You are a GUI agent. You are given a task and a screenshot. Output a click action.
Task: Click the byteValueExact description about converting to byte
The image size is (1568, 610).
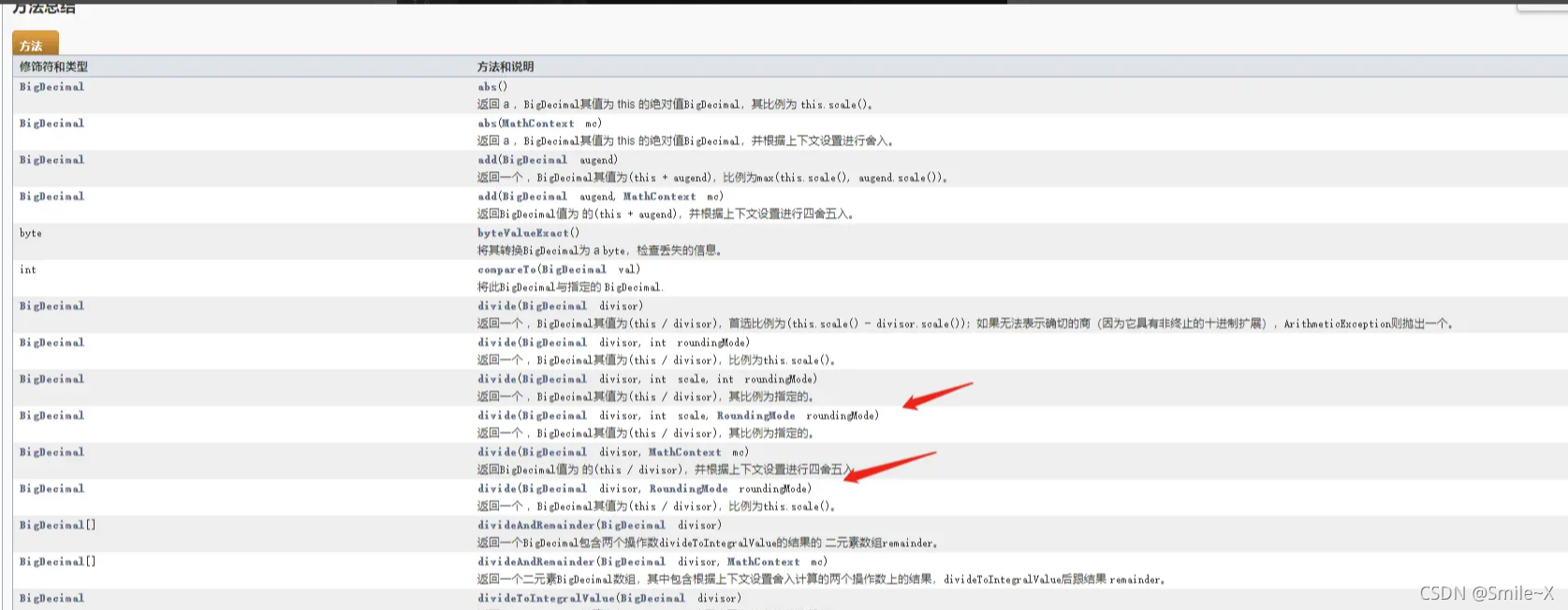[x=600, y=250]
